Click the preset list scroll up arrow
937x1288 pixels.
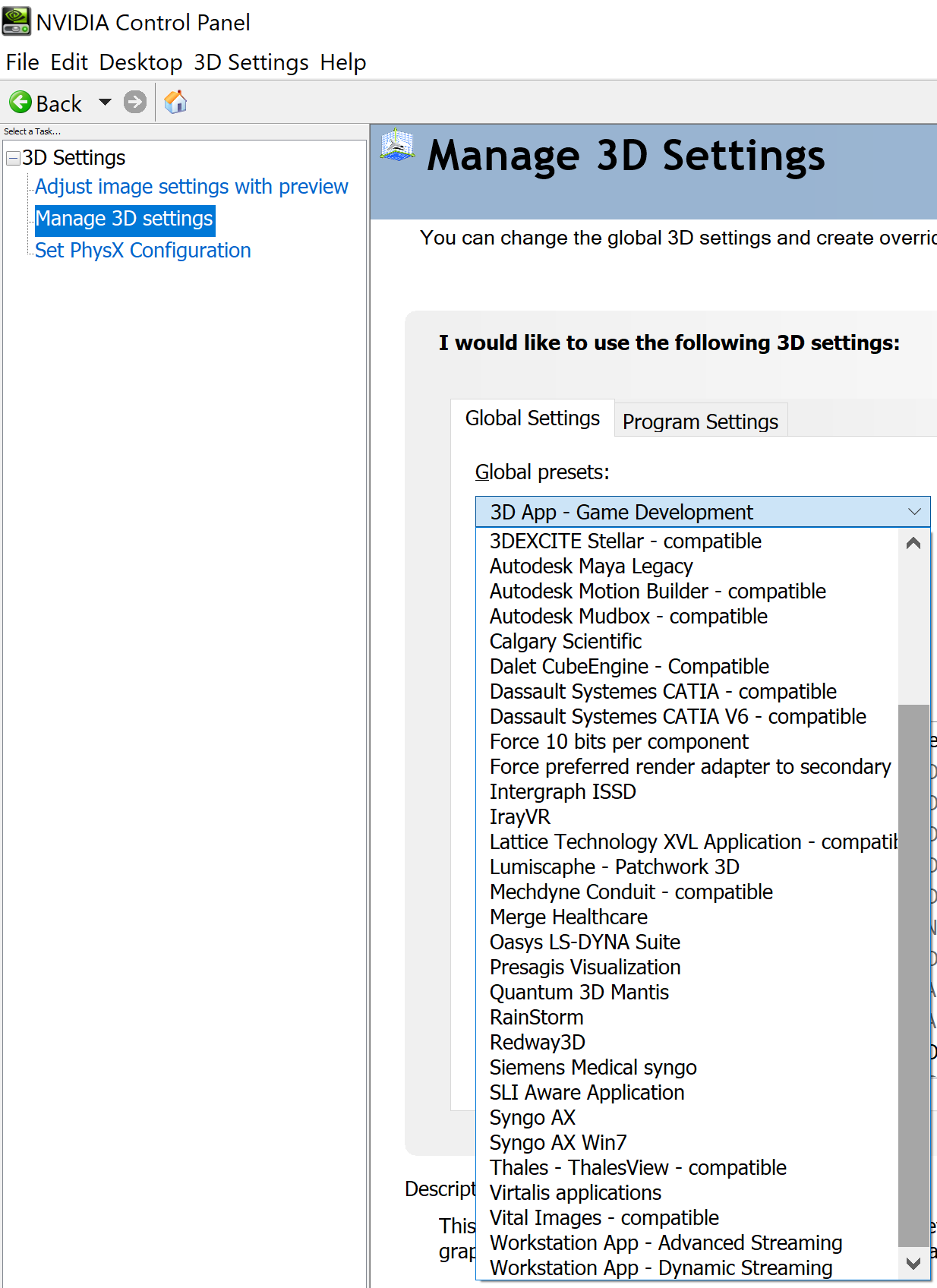click(x=913, y=543)
